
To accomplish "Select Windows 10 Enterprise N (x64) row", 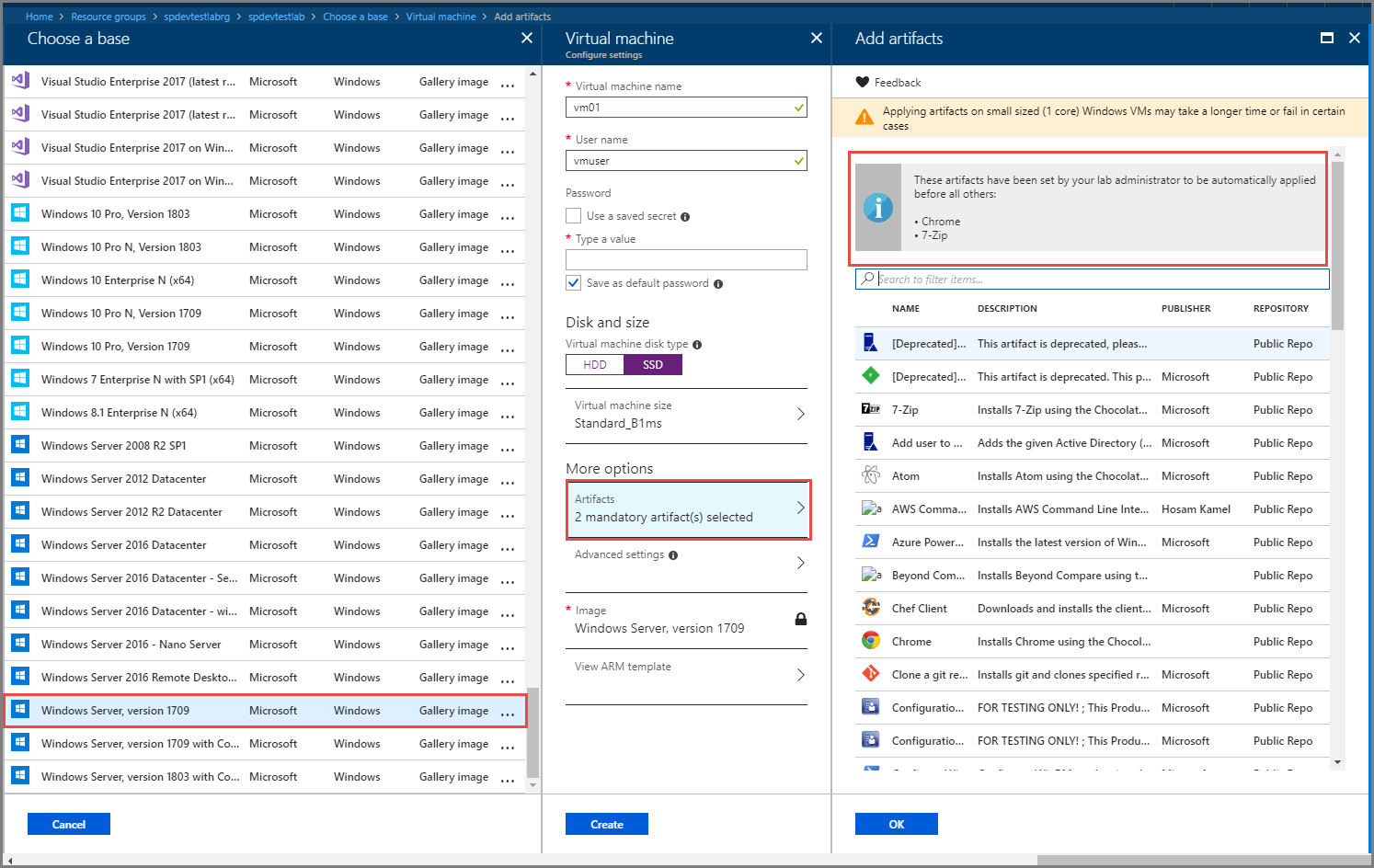I will pos(265,280).
